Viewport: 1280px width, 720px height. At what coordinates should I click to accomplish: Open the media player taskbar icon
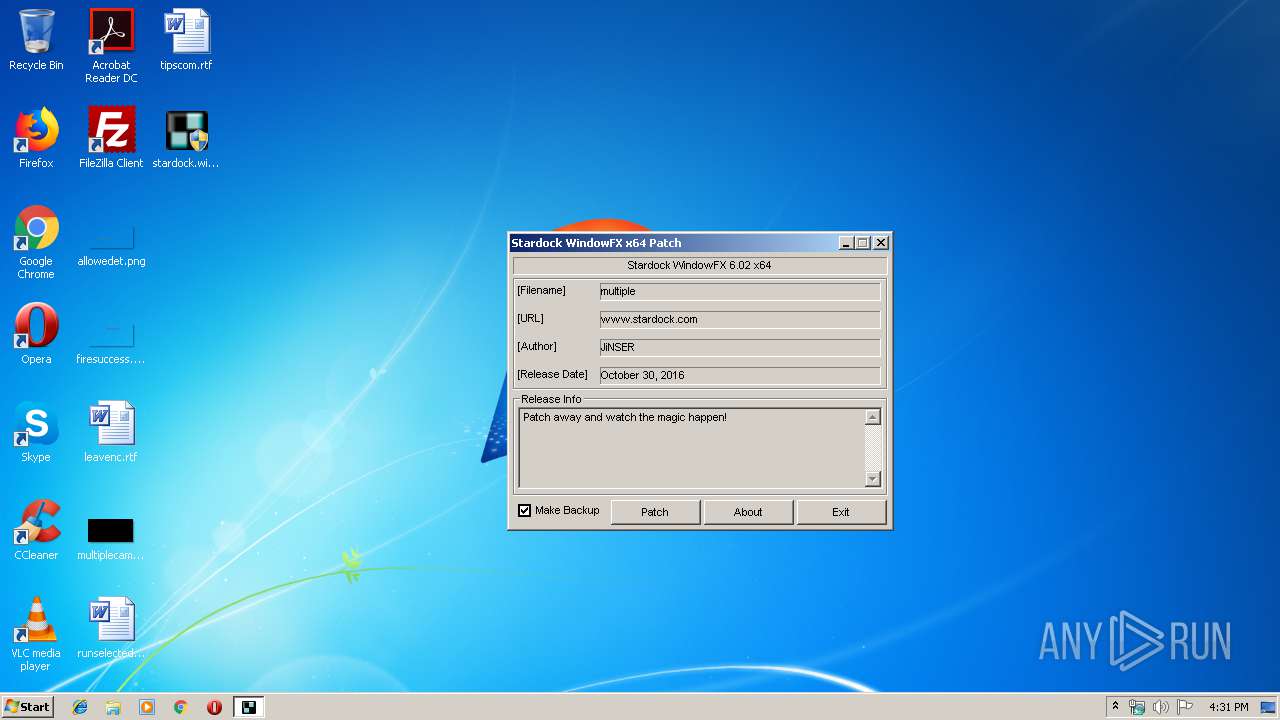(x=147, y=707)
